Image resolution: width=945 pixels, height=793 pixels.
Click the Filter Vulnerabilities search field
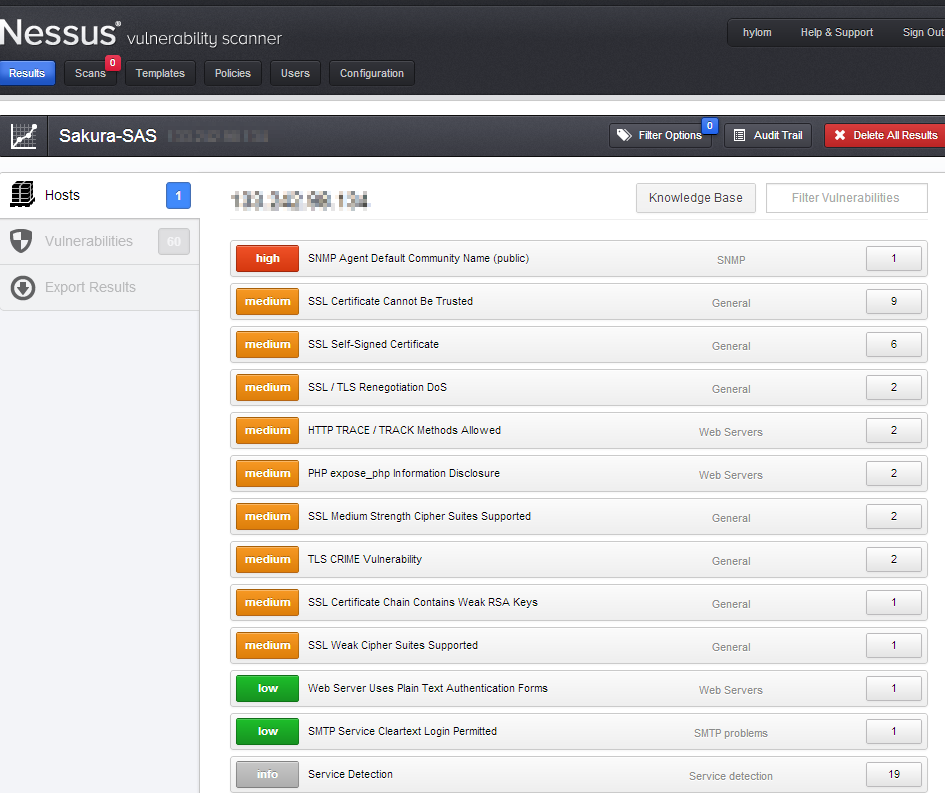[x=846, y=198]
